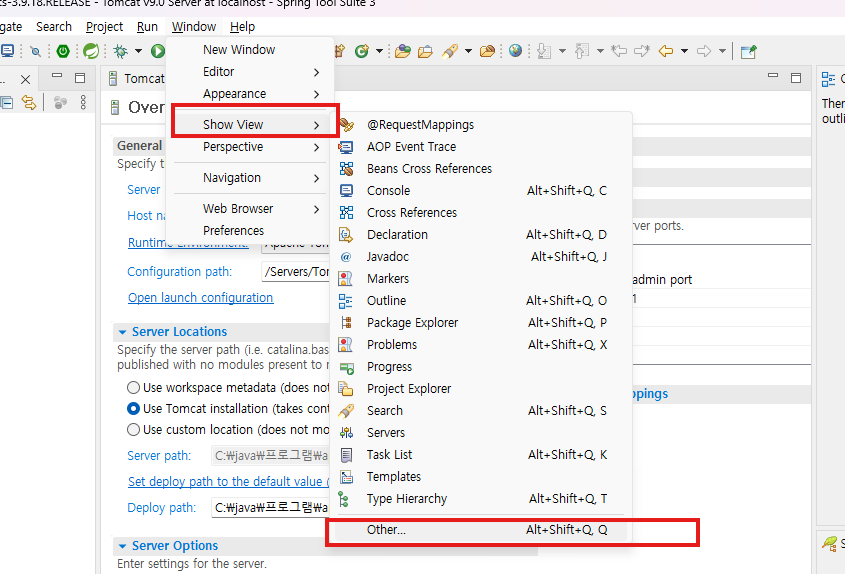Open the Search toolbar dropdown arrow
Screen dimensions: 845x574
[x=468, y=51]
